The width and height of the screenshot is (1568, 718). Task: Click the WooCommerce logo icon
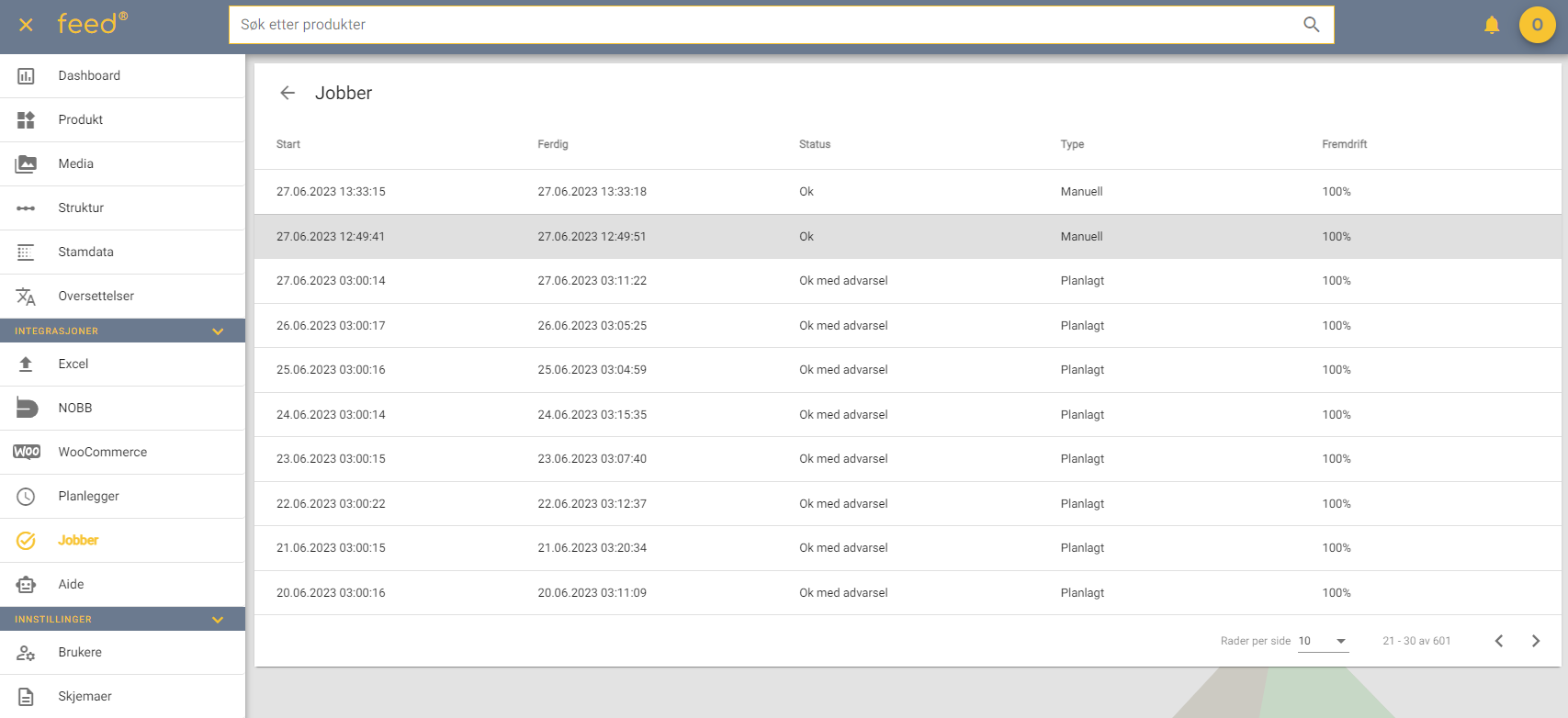click(x=27, y=452)
